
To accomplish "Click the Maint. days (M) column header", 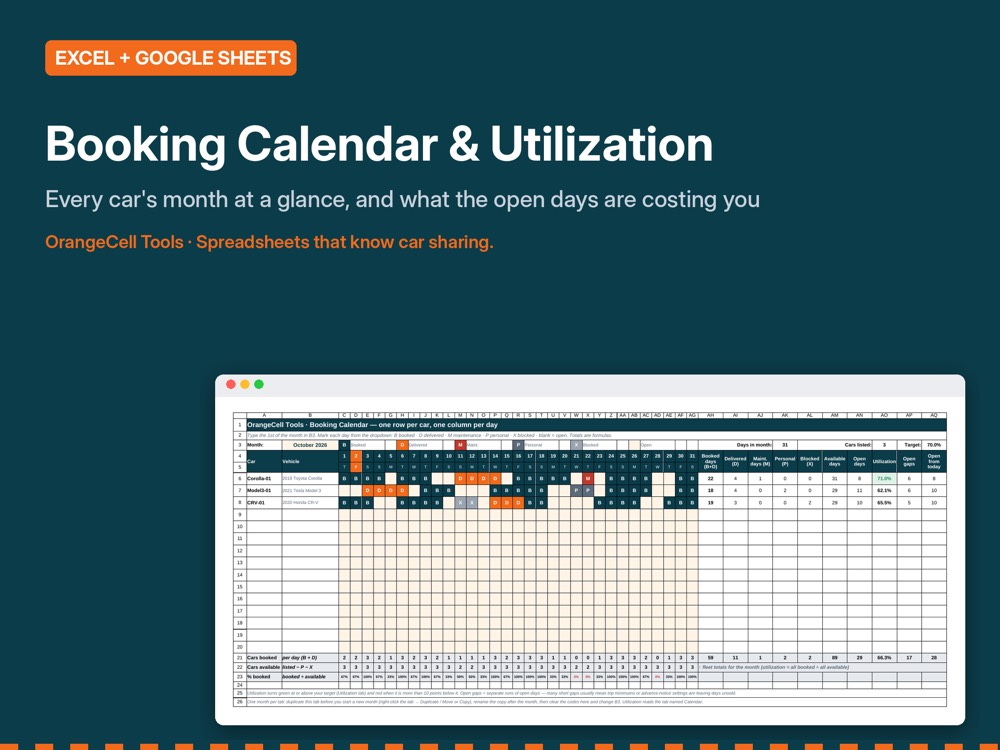I will coord(760,461).
